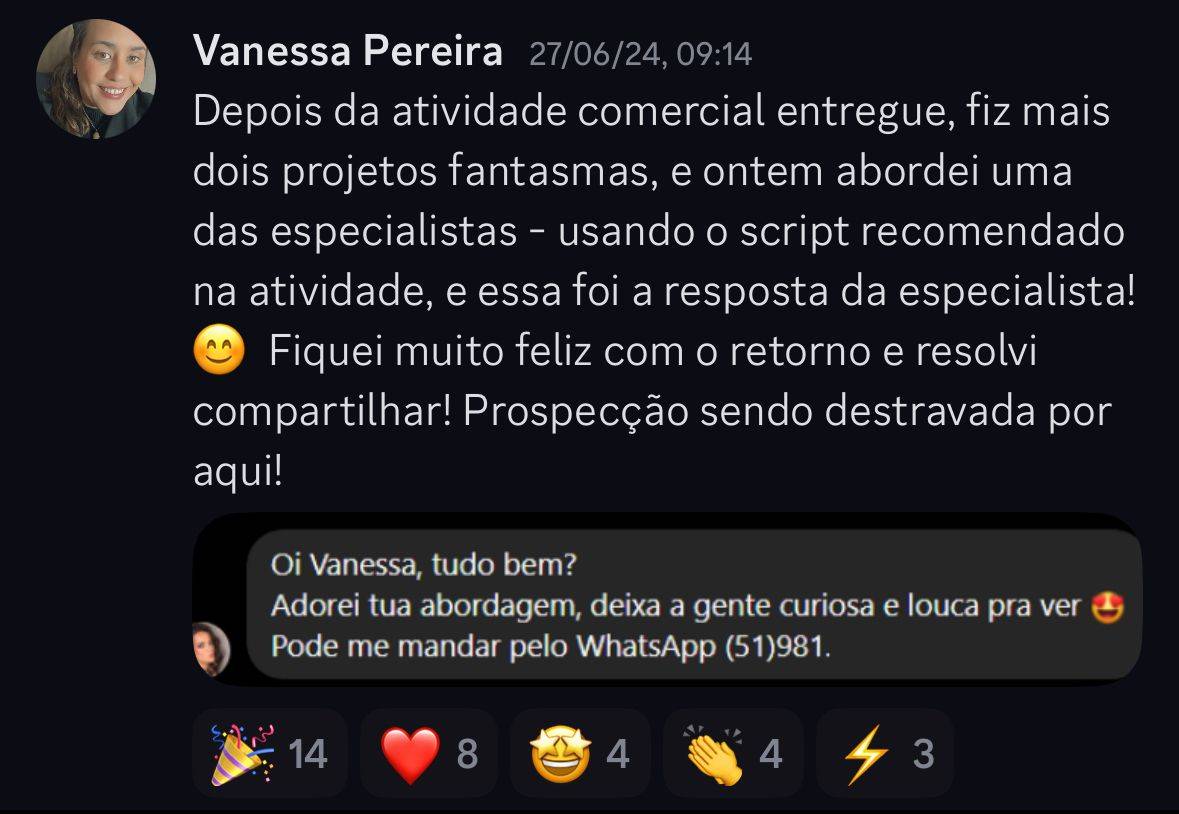Add your clapping hands reaction
The width and height of the screenshot is (1179, 814).
tap(733, 754)
